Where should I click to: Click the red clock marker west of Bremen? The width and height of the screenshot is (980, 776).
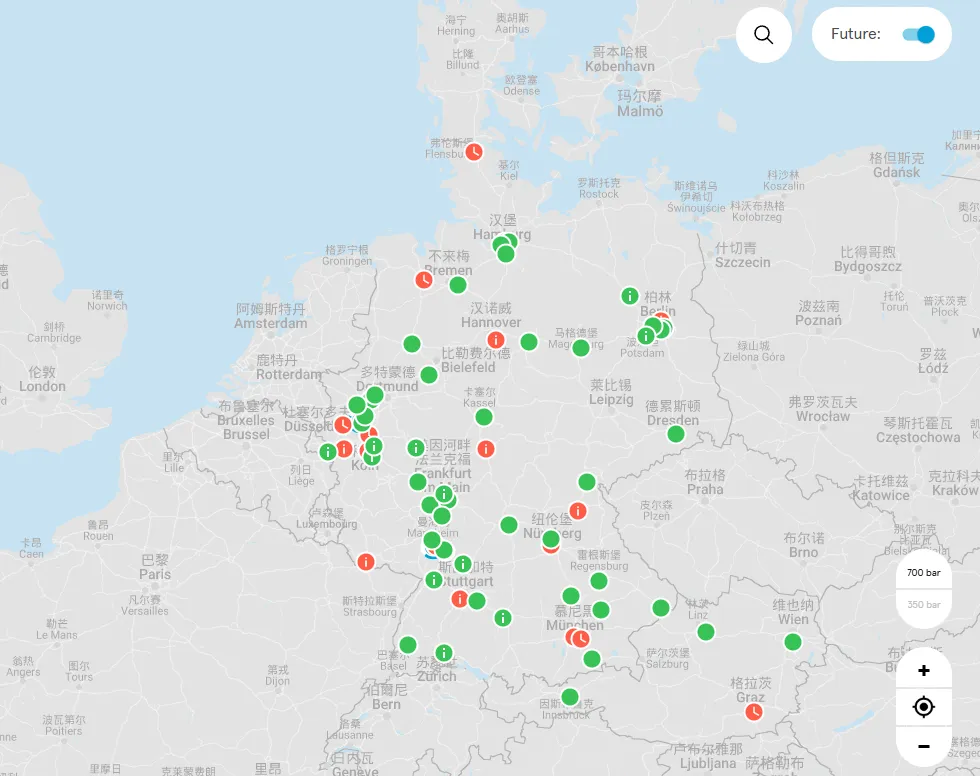point(424,279)
